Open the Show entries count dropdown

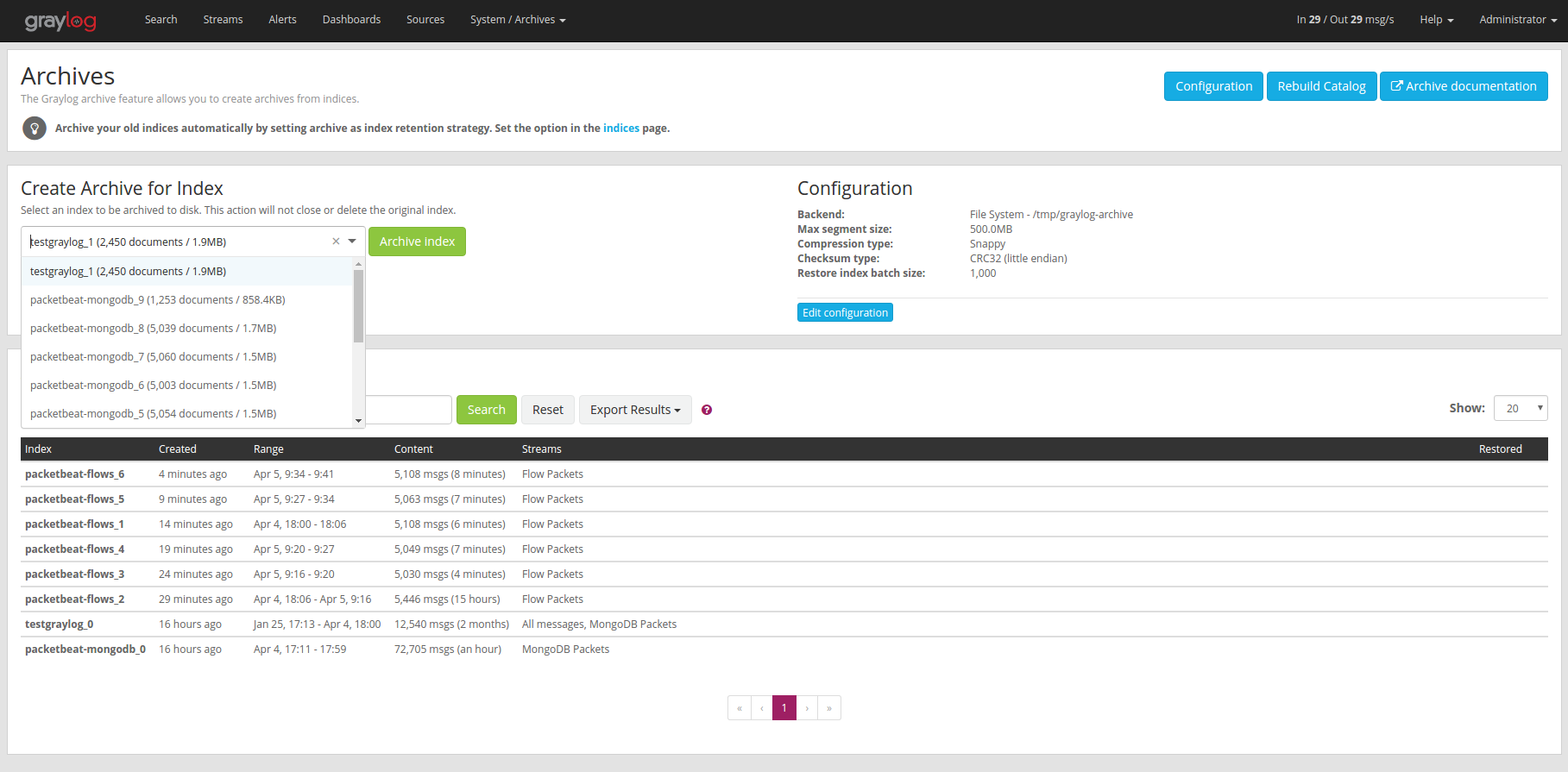(1521, 408)
